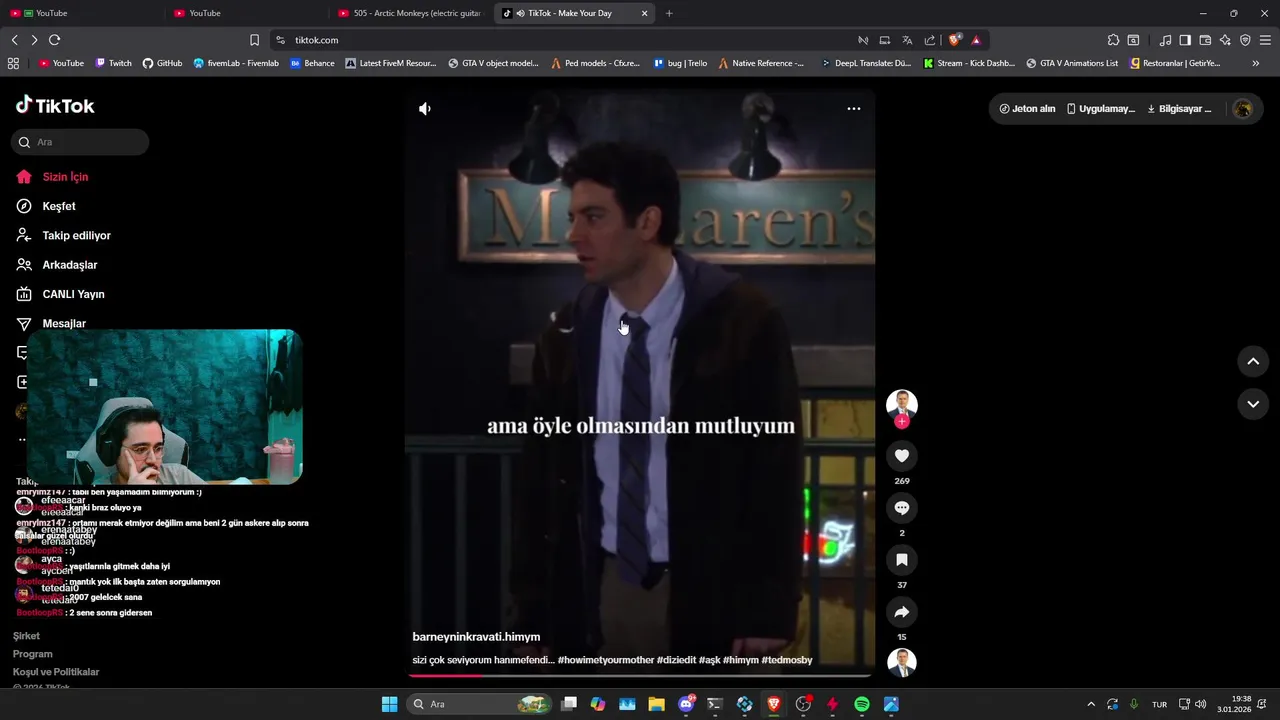1280x720 pixels.
Task: Close the TikTok - Make Your Day tab
Action: coord(644,13)
